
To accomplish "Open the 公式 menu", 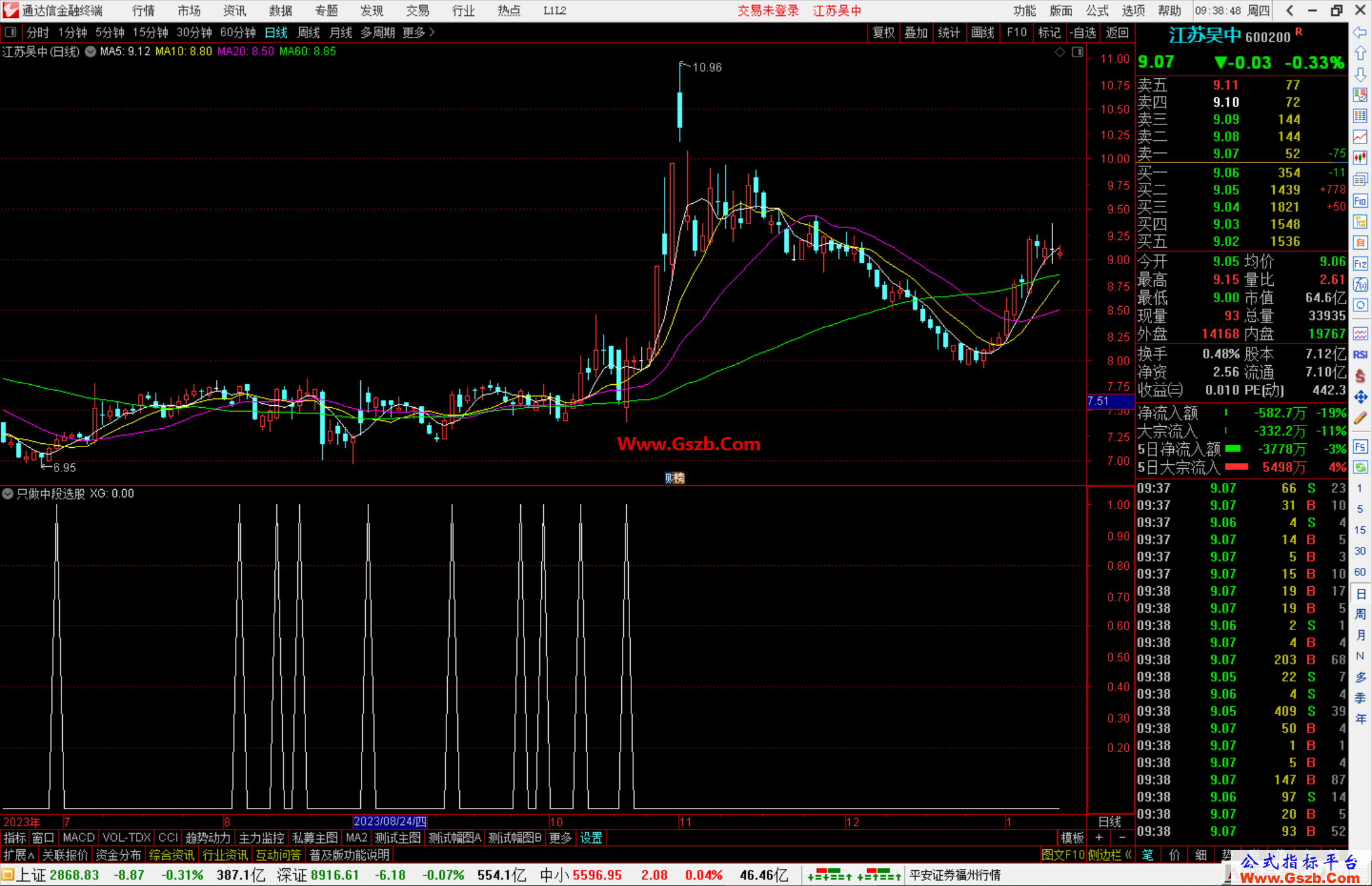I will pos(1097,11).
